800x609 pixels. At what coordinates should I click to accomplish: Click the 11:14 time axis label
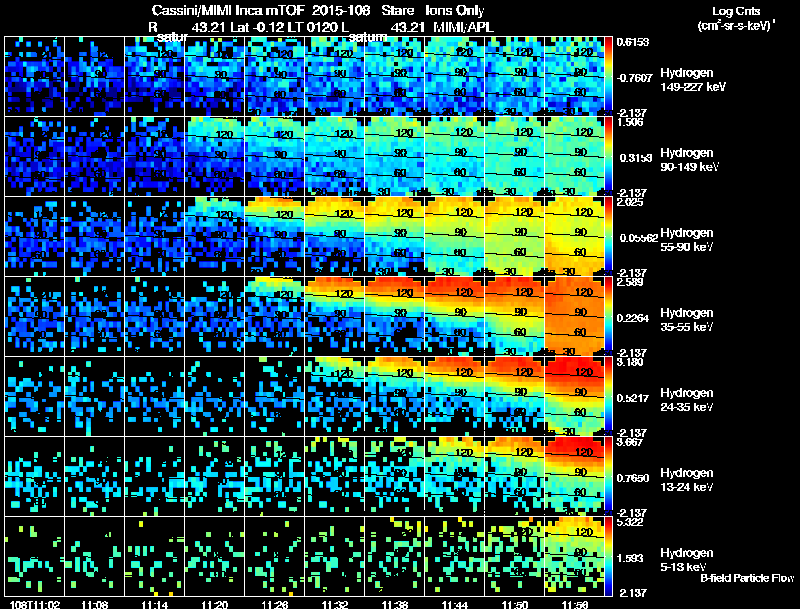coord(155,604)
